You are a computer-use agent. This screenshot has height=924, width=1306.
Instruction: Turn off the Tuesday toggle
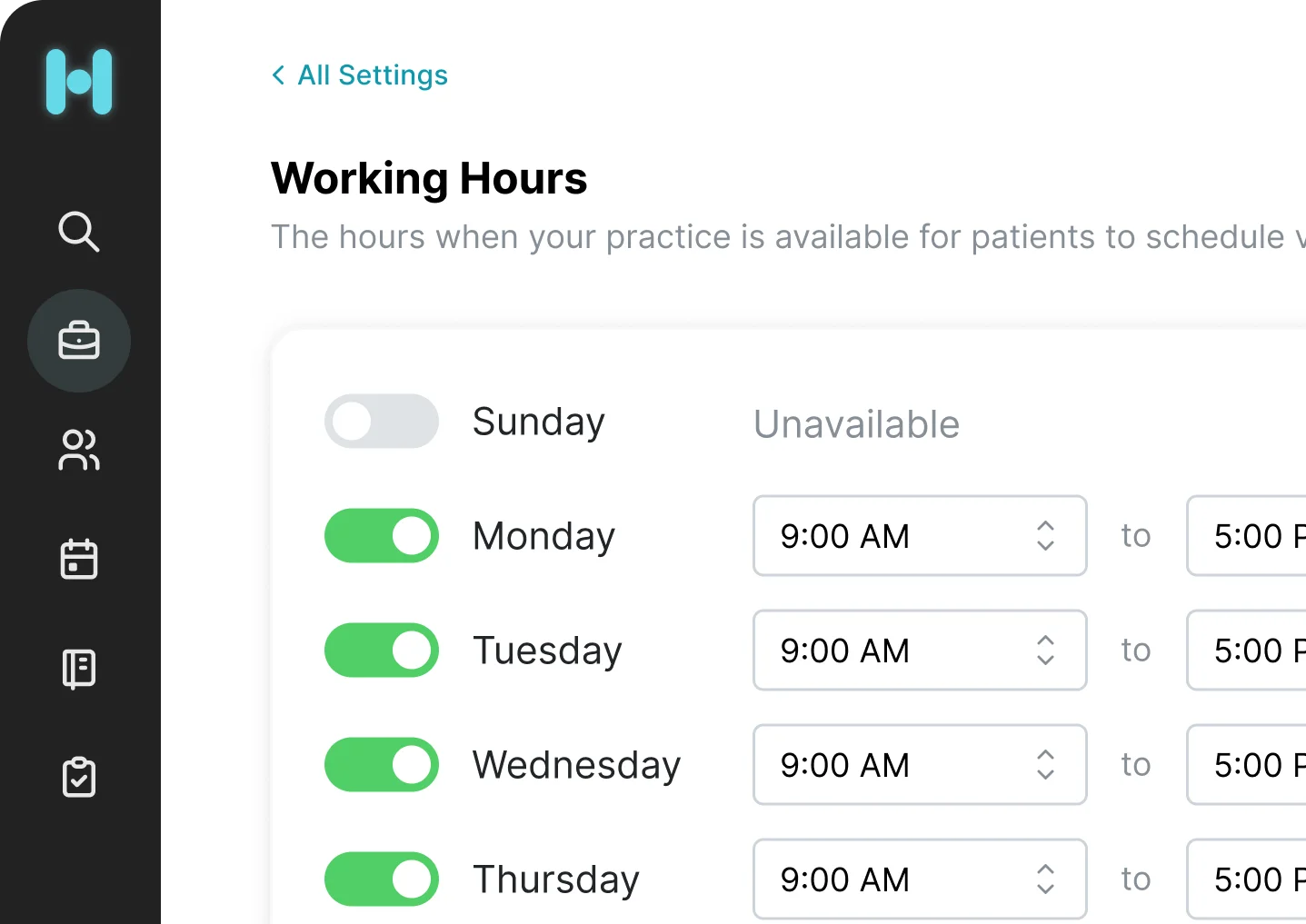[382, 651]
